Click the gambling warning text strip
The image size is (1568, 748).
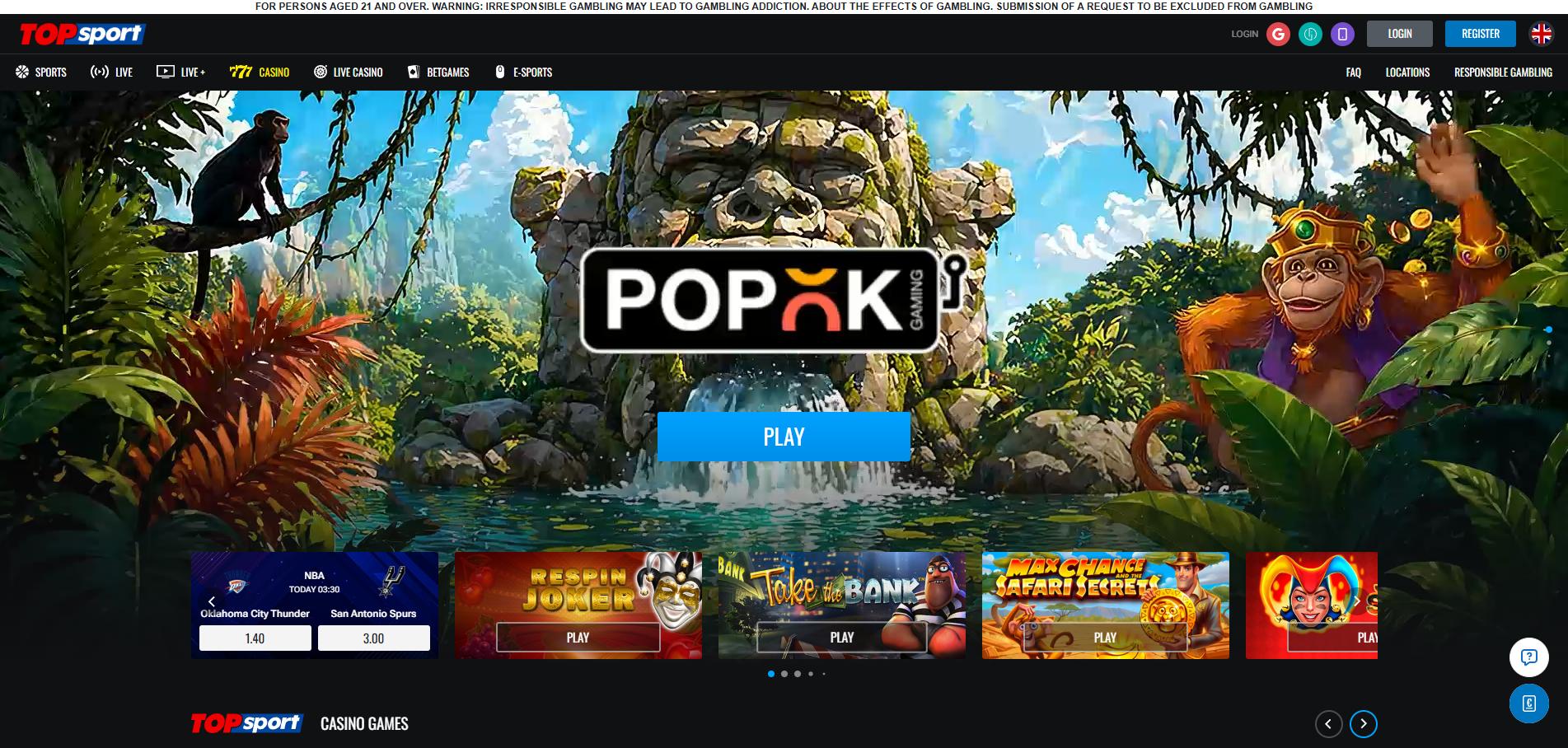pyautogui.click(x=784, y=7)
